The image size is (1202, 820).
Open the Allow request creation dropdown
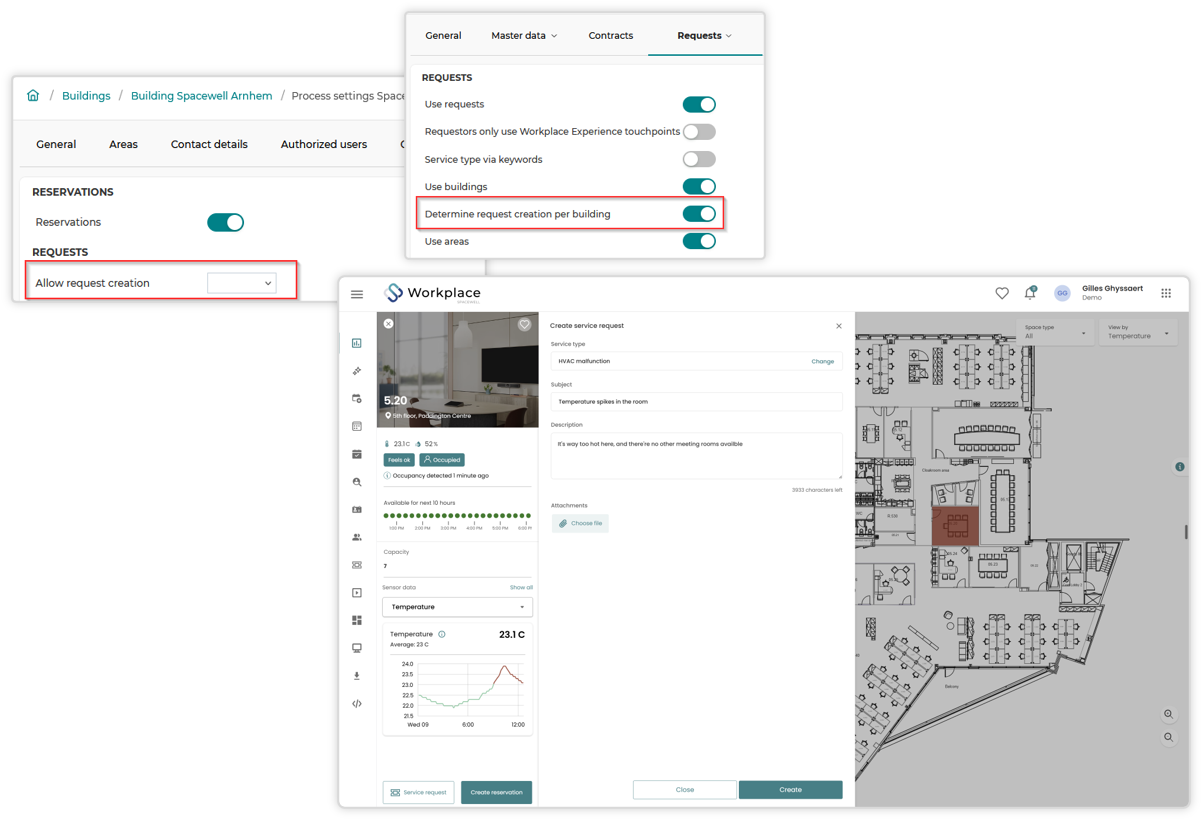pyautogui.click(x=241, y=283)
